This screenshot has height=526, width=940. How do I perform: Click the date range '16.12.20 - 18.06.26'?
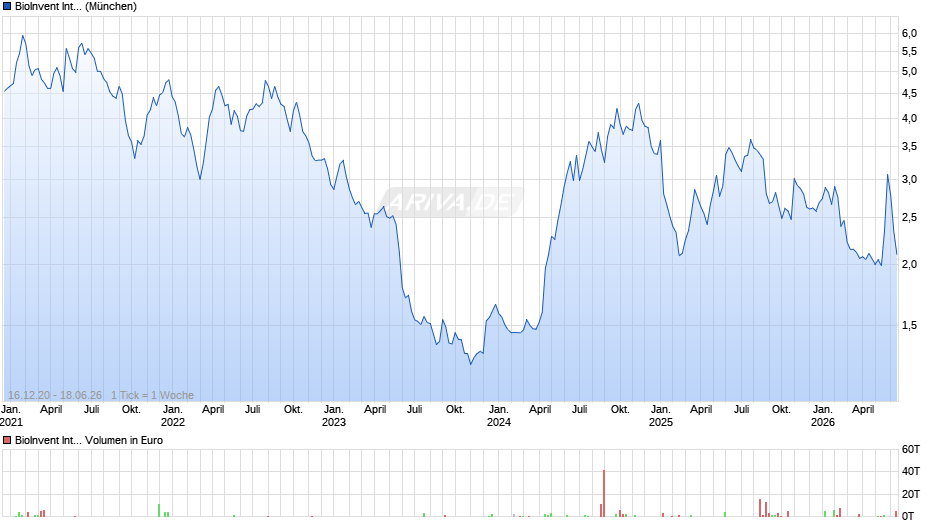(x=55, y=395)
